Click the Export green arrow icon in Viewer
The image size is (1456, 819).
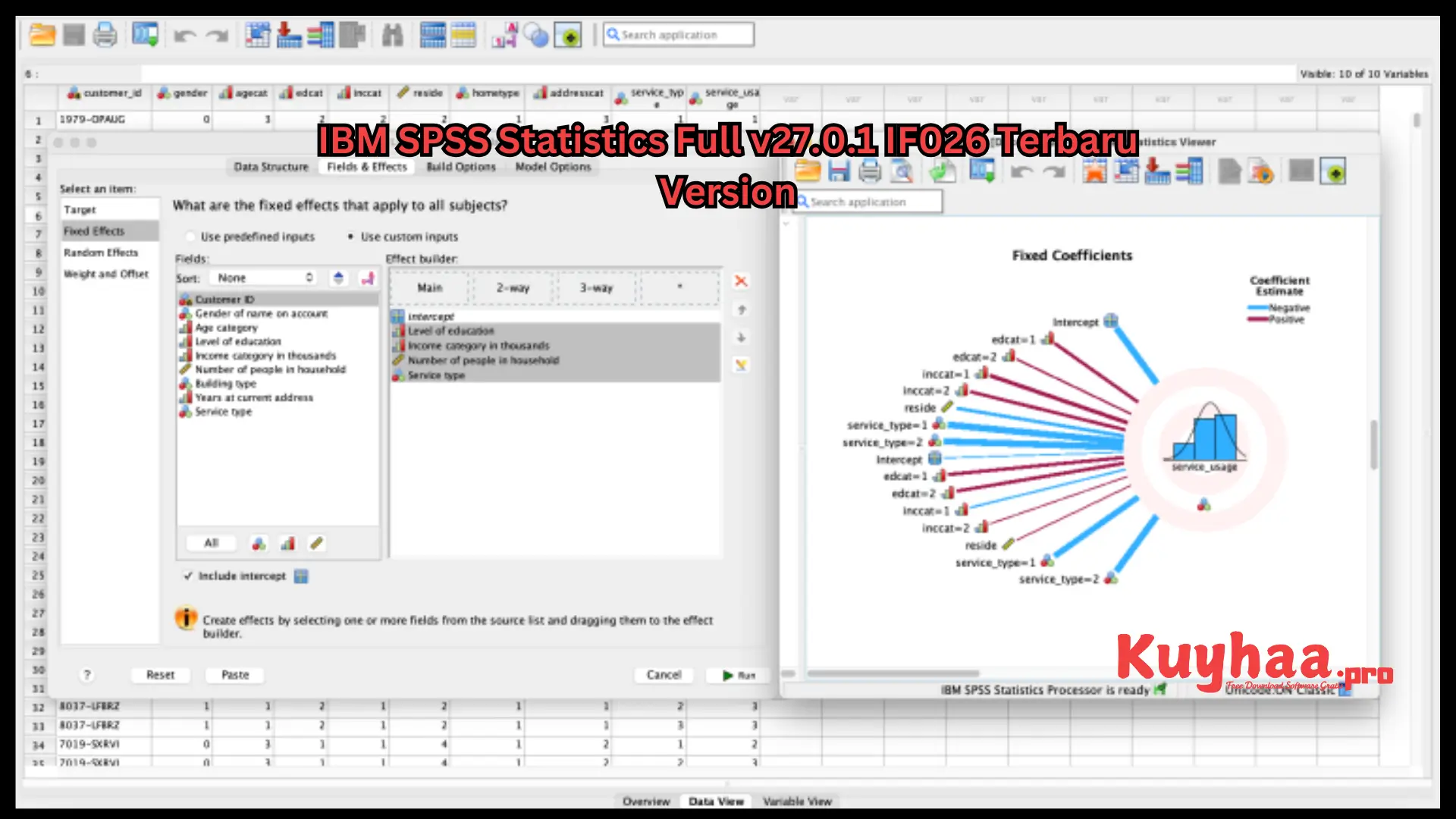tap(942, 171)
